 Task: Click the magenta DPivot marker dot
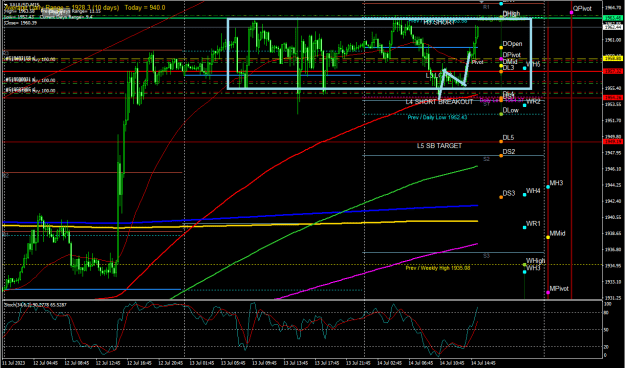[x=501, y=59]
